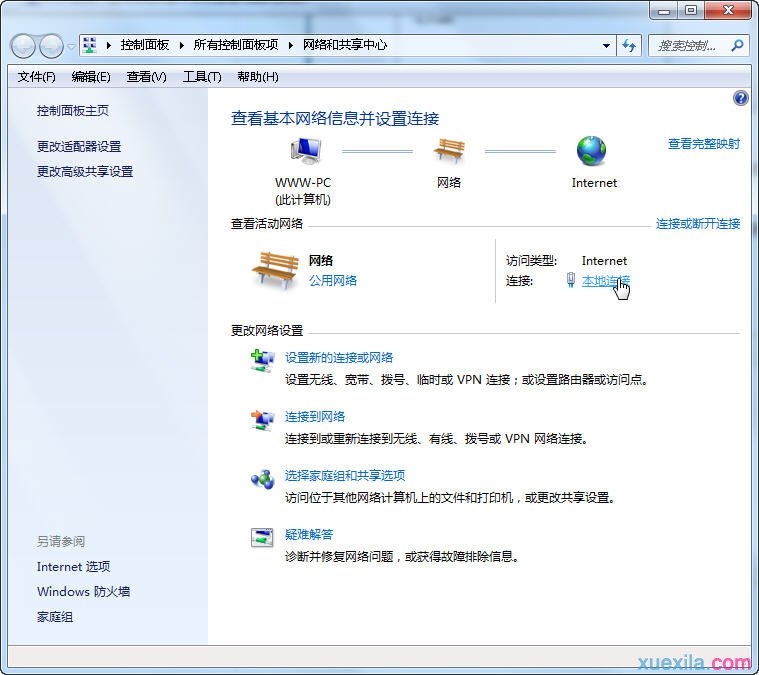Image resolution: width=759 pixels, height=675 pixels.
Task: Click the 查看完整映射 link
Action: 703,144
